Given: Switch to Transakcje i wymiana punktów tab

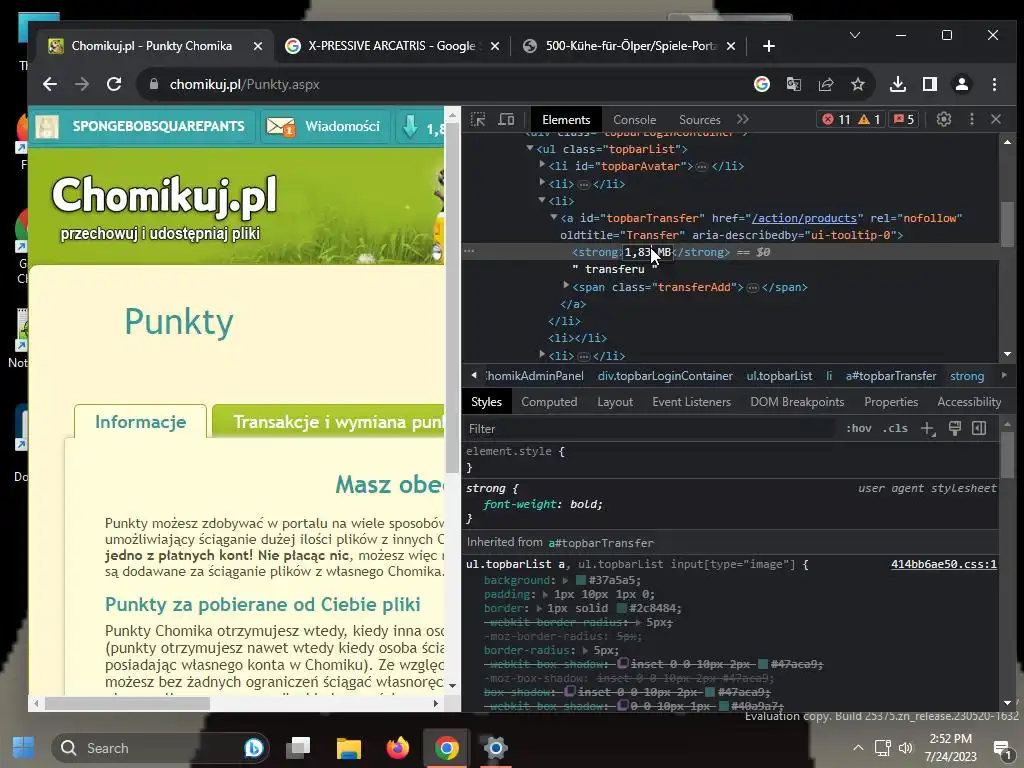Looking at the screenshot, I should (328, 422).
